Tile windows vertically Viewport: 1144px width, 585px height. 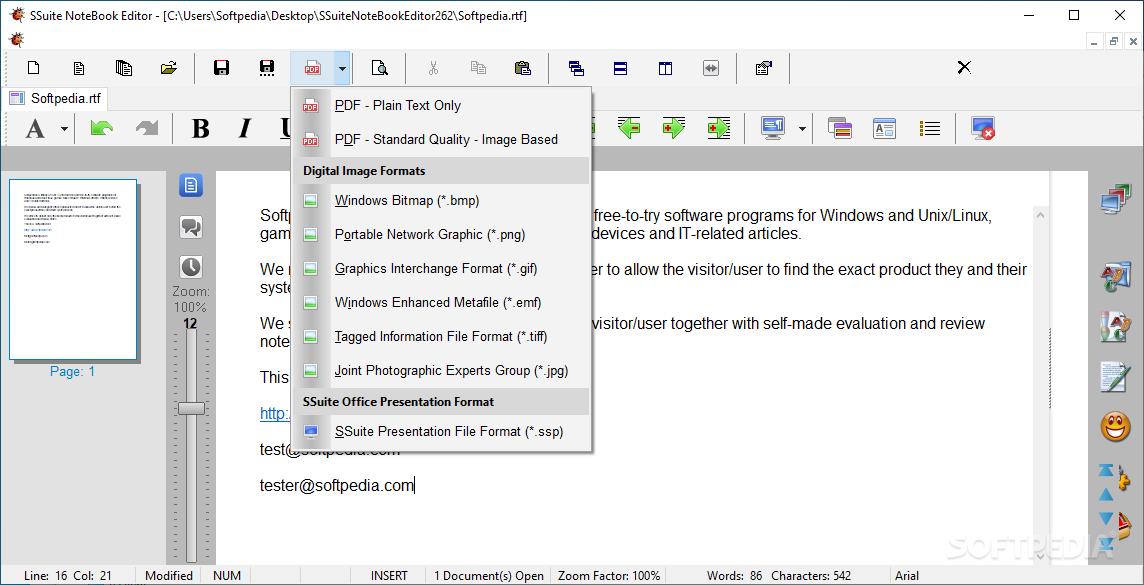click(665, 69)
